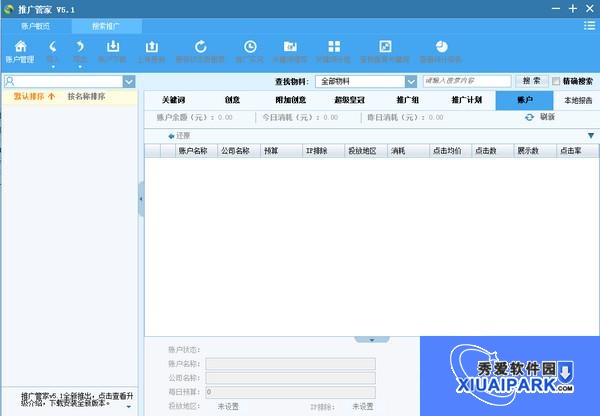Image resolution: width=600 pixels, height=416 pixels.
Task: Click the 展示数 column header
Action: 535,151
